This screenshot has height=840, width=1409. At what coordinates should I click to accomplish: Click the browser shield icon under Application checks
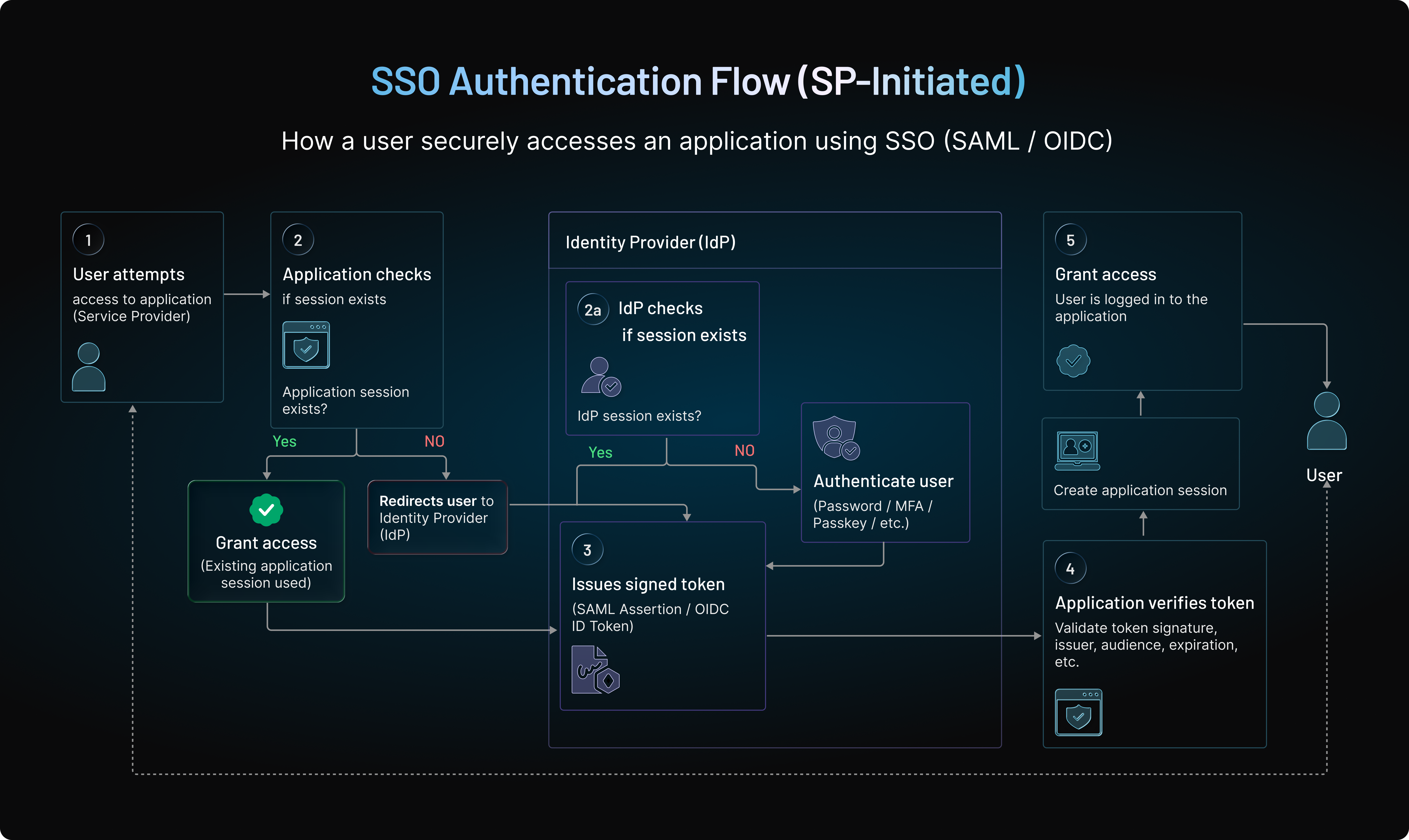tap(306, 345)
